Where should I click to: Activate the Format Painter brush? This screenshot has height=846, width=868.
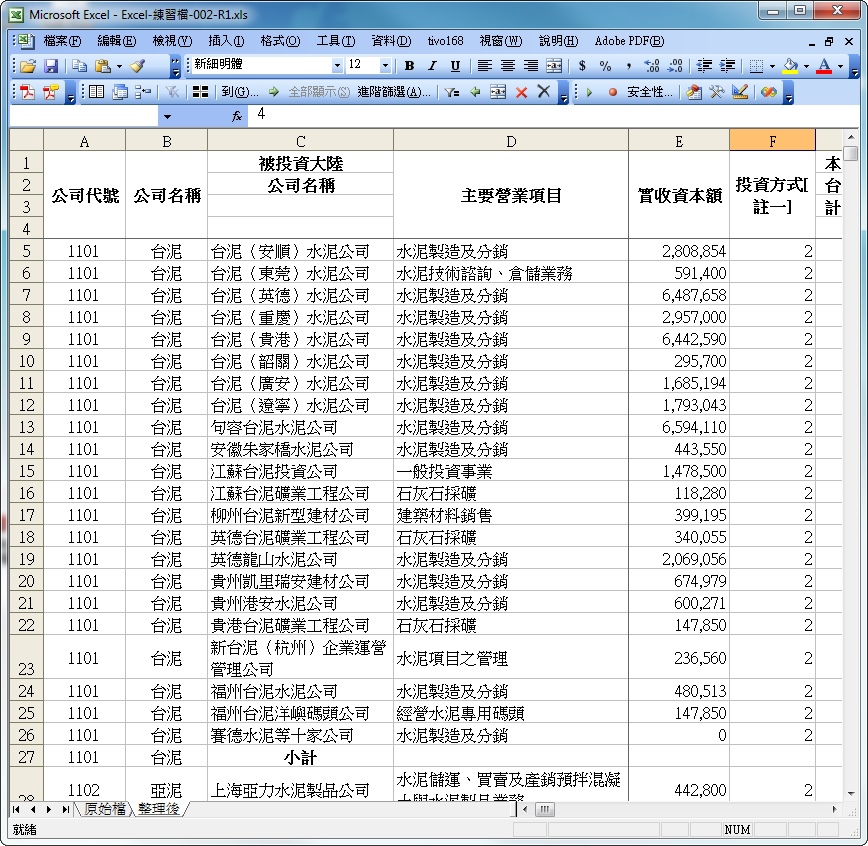[137, 66]
